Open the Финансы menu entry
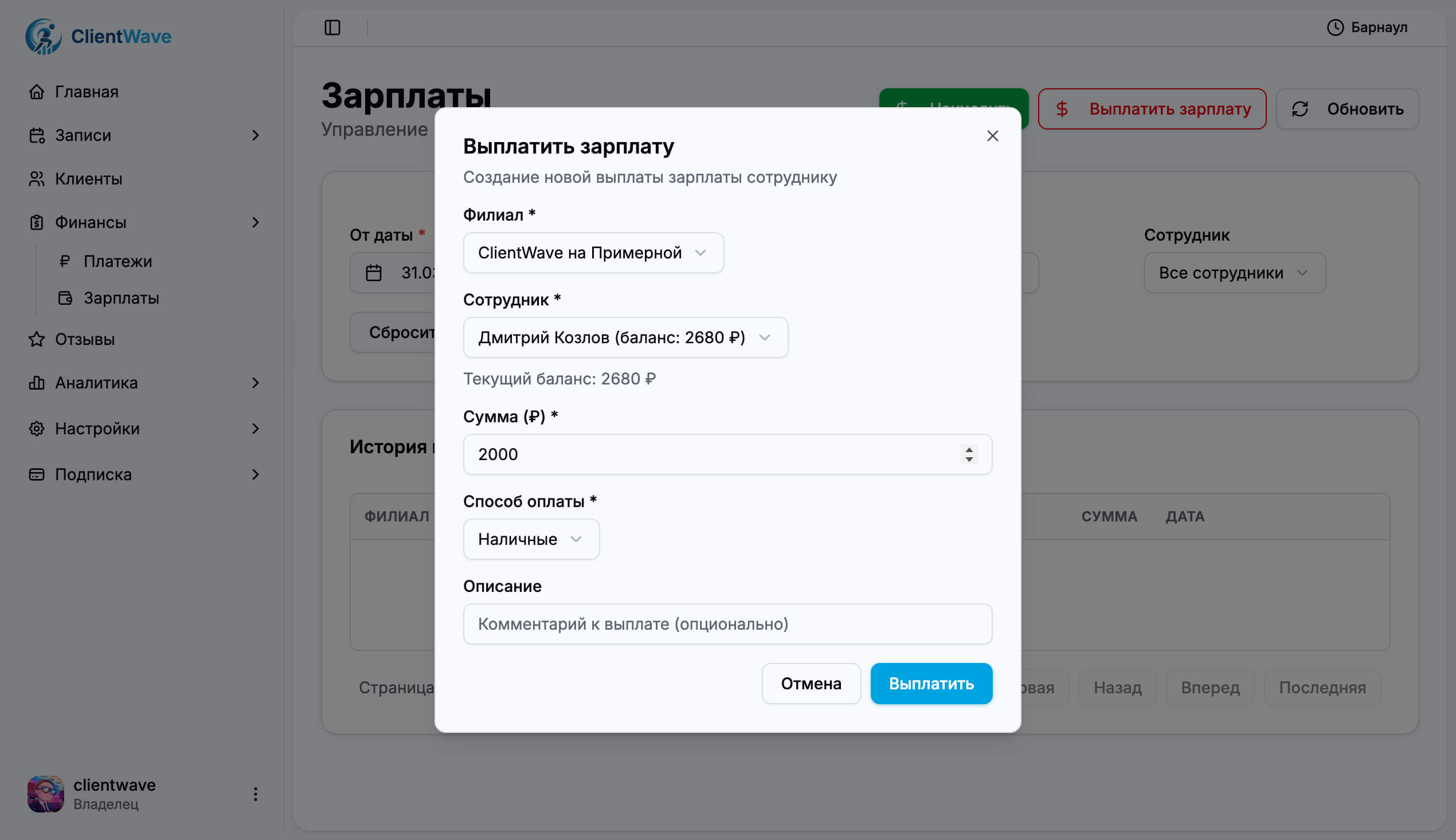This screenshot has width=1456, height=840. [x=90, y=222]
